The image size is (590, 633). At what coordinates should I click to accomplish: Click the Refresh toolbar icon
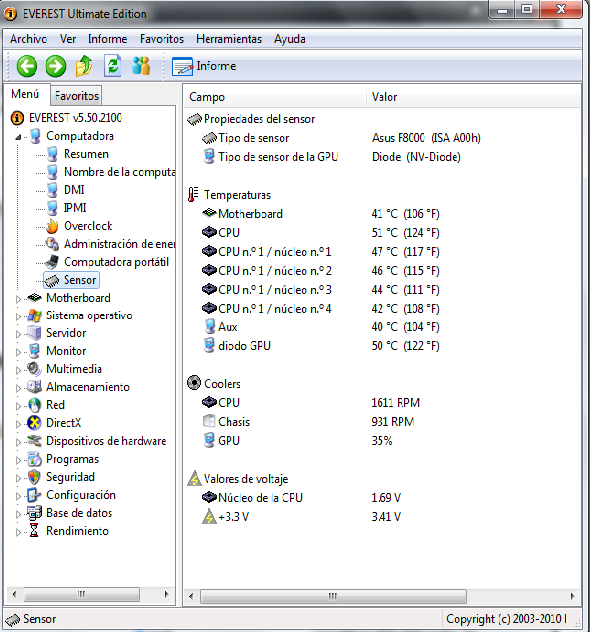[113, 66]
